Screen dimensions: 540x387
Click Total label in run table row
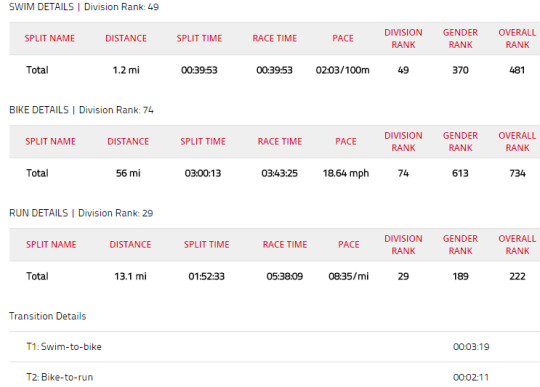click(x=37, y=276)
